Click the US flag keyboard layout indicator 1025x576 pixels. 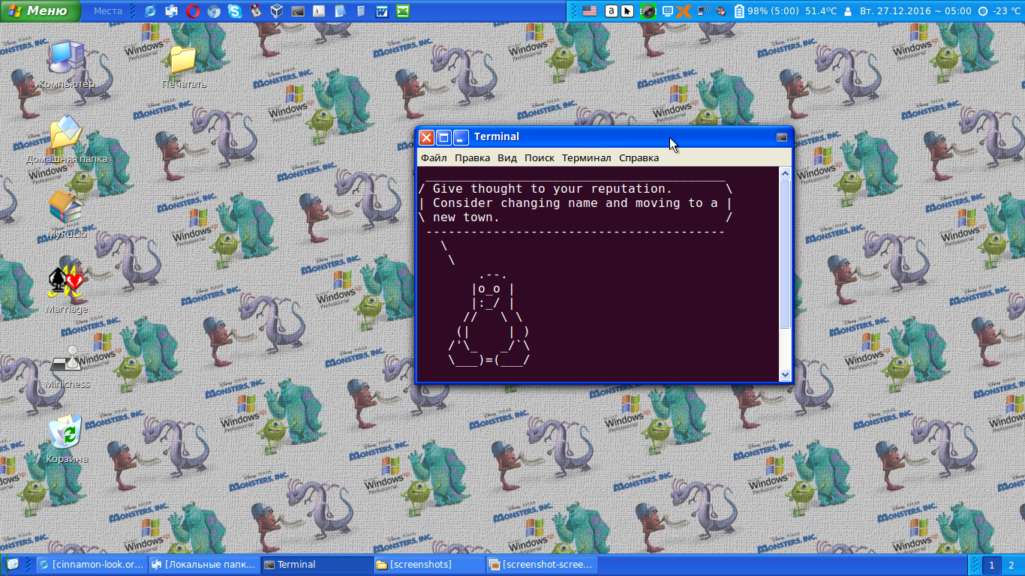[590, 11]
